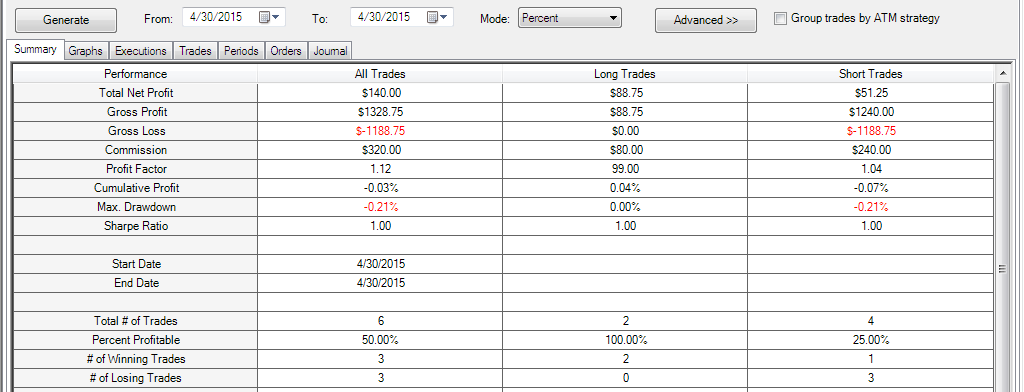
Task: Click the scrollbar up arrow
Action: click(x=1002, y=74)
